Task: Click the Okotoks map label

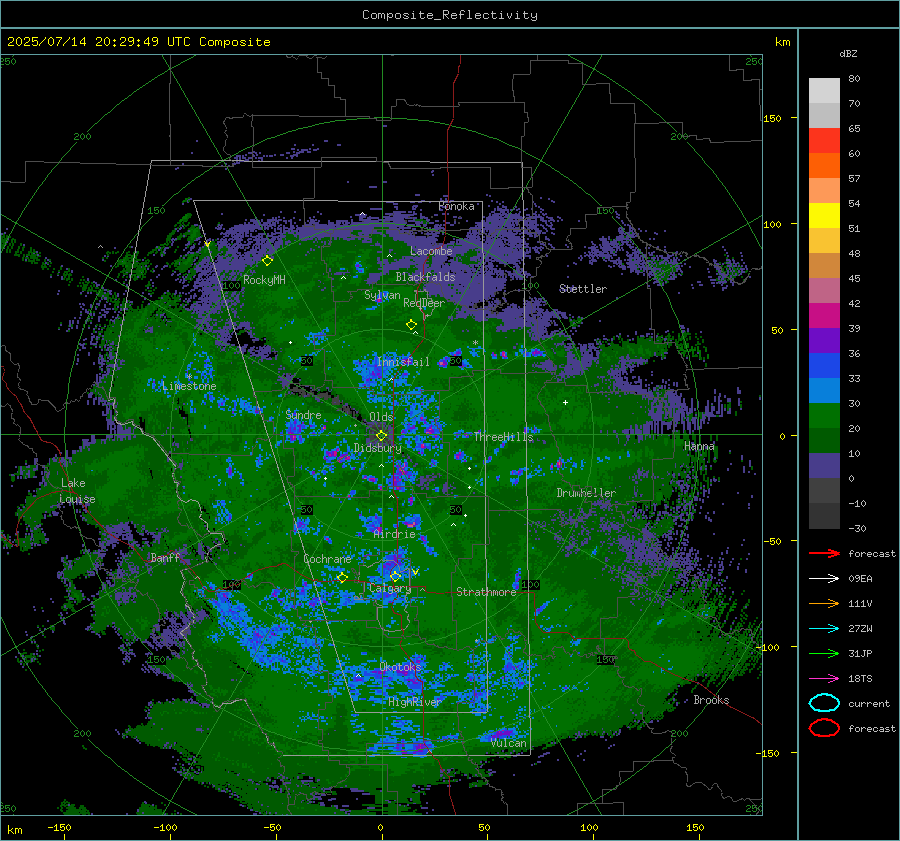Action: [x=400, y=667]
